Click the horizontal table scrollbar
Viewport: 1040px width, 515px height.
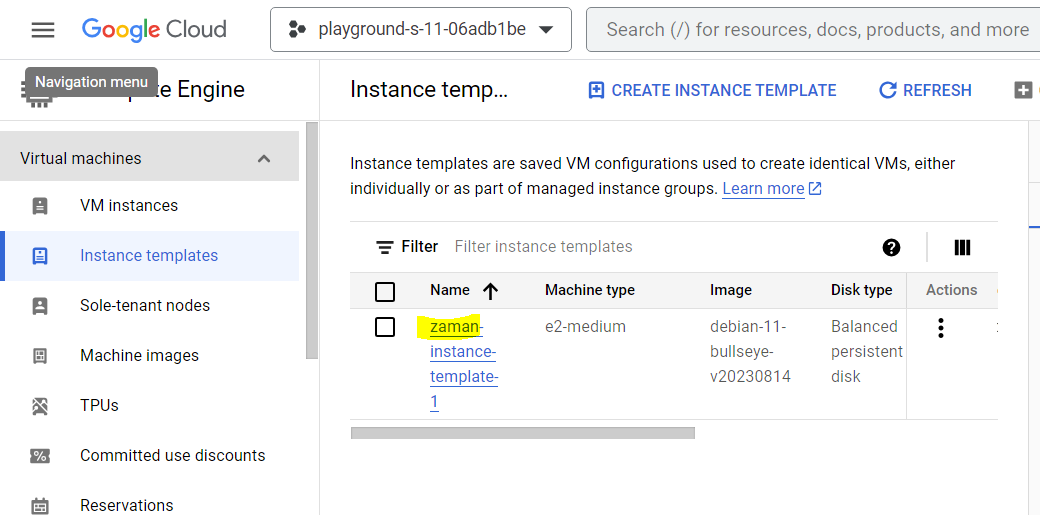click(522, 433)
